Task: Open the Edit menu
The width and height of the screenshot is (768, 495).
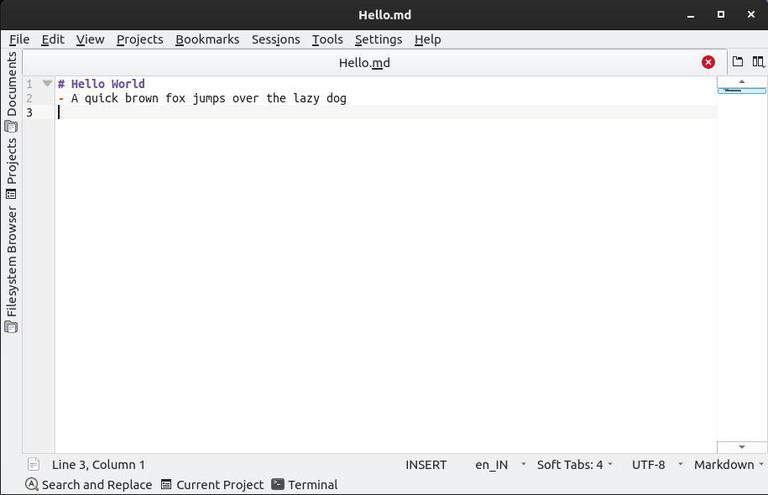Action: pyautogui.click(x=52, y=39)
